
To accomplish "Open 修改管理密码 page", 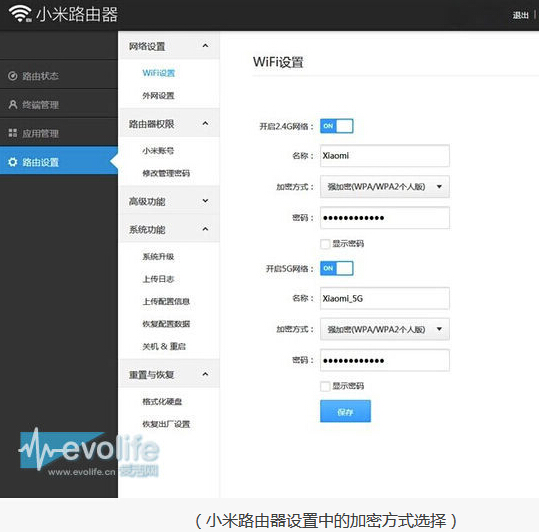I will 166,173.
